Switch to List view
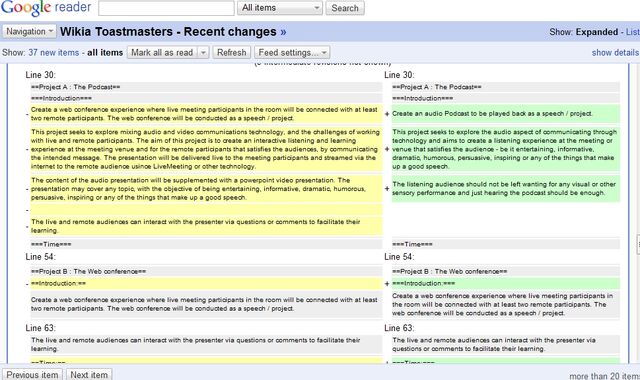Viewport: 640px width, 380px height. coord(633,32)
